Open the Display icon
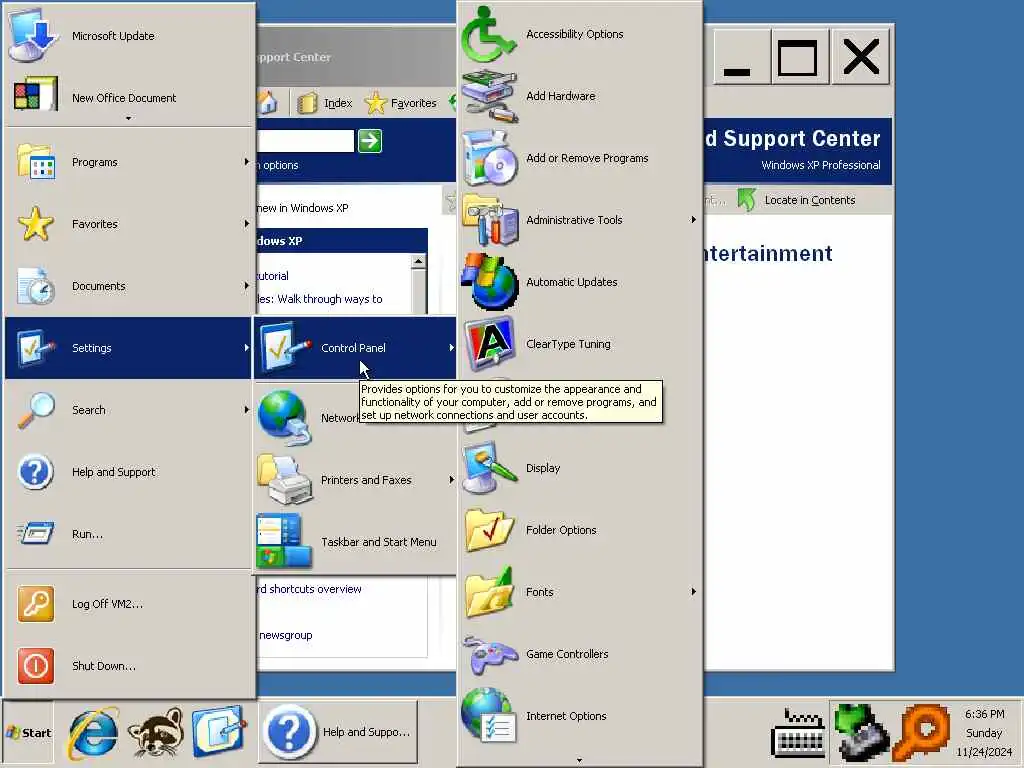1024x768 pixels. (x=488, y=468)
